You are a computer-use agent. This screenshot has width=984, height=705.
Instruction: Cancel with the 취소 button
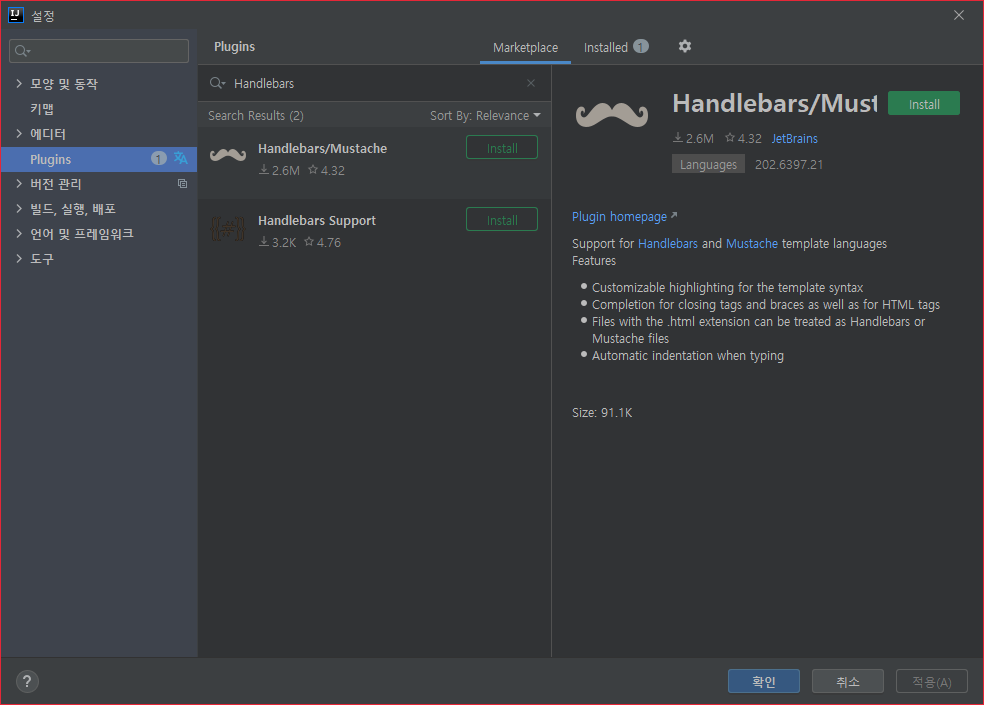tap(848, 681)
